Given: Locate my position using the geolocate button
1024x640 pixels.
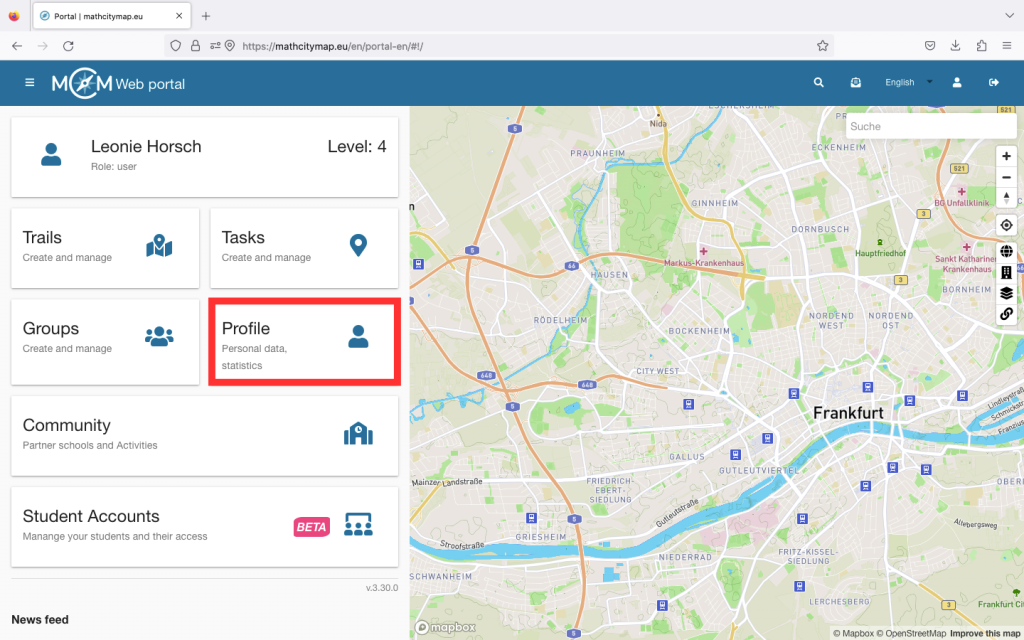Looking at the screenshot, I should (x=1006, y=226).
